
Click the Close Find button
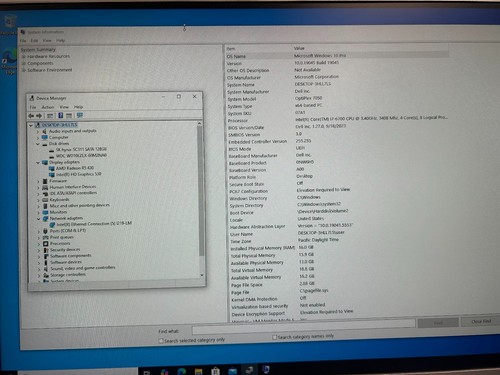[481, 321]
